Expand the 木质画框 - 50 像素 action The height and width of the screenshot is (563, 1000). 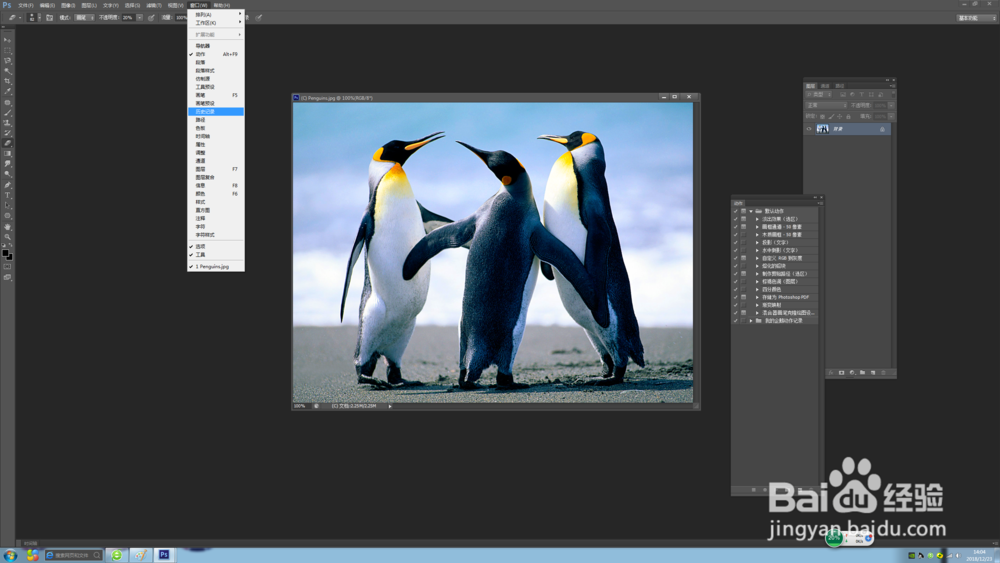[x=758, y=235]
